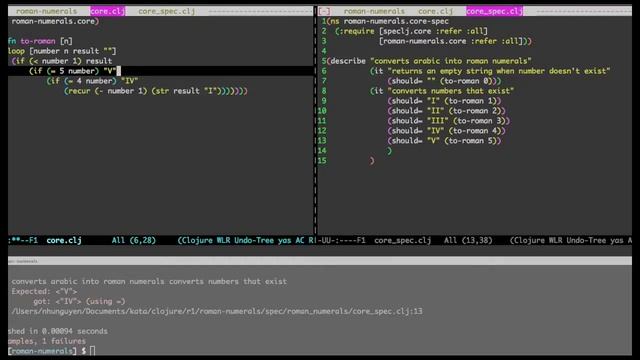This screenshot has width=640, height=360.
Task: Click Undo-Tree minor mode in right mode line
Action: coord(586,240)
